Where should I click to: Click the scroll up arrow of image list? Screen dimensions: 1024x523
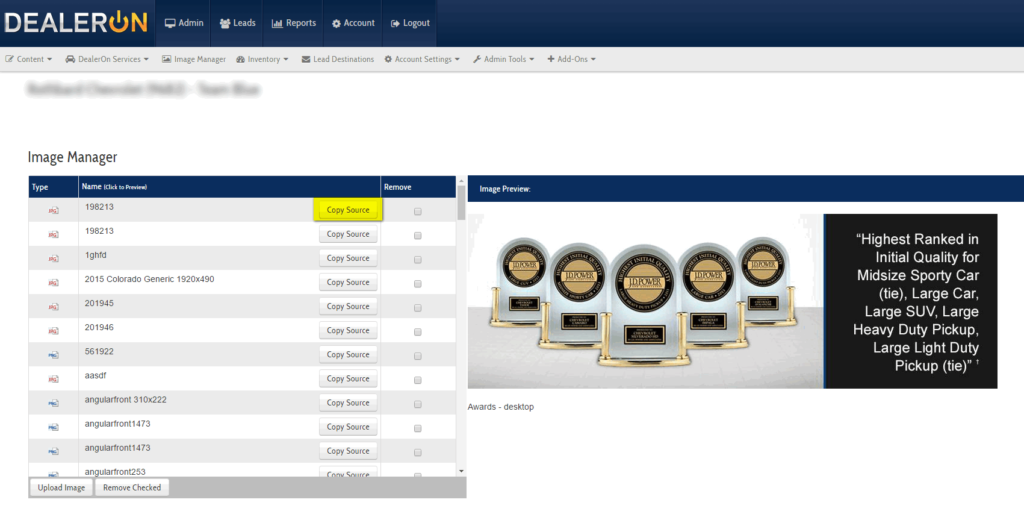pyautogui.click(x=461, y=180)
